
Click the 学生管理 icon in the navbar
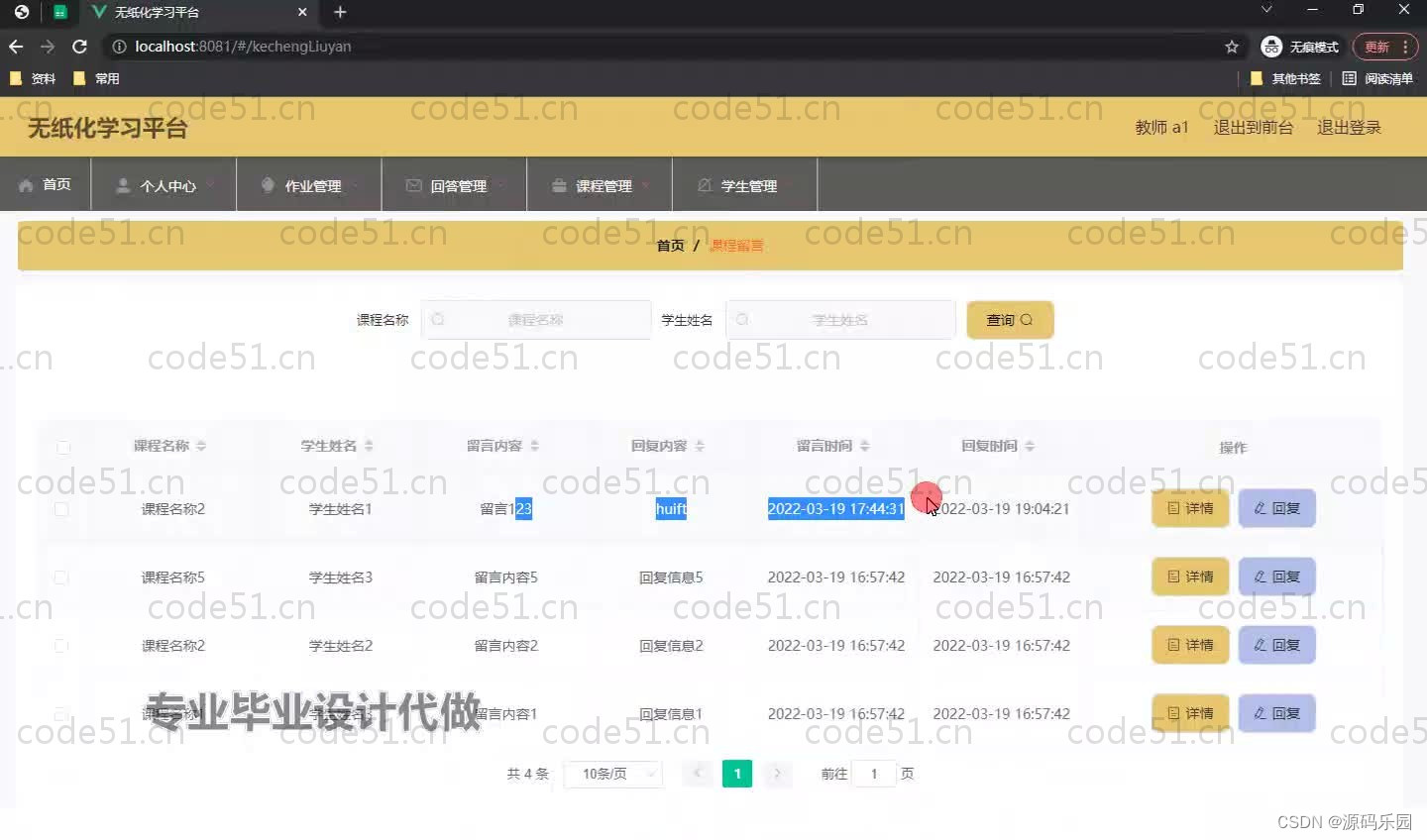(x=704, y=184)
